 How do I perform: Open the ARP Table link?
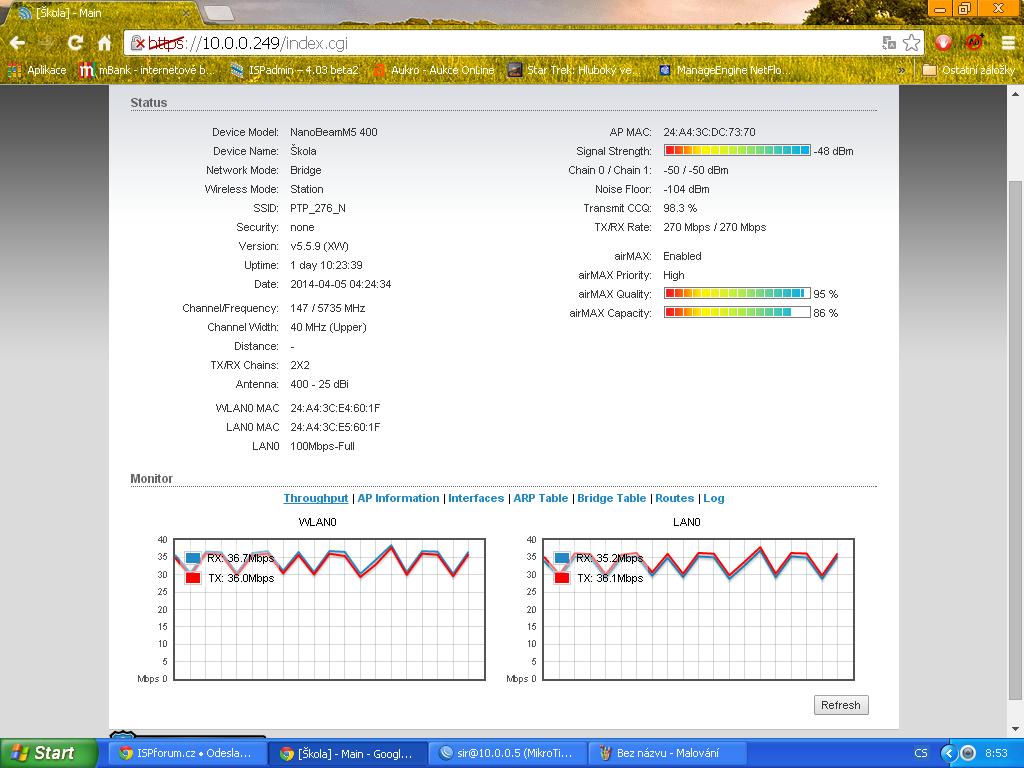click(x=541, y=498)
